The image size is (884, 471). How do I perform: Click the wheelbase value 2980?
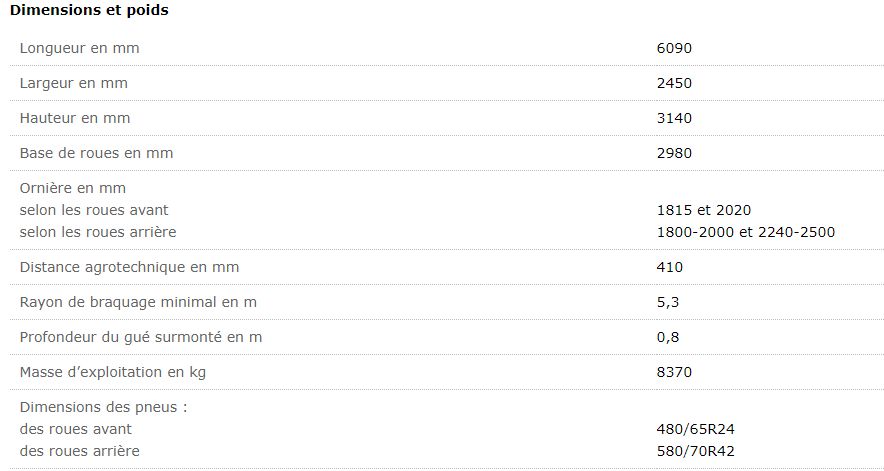pyautogui.click(x=674, y=153)
